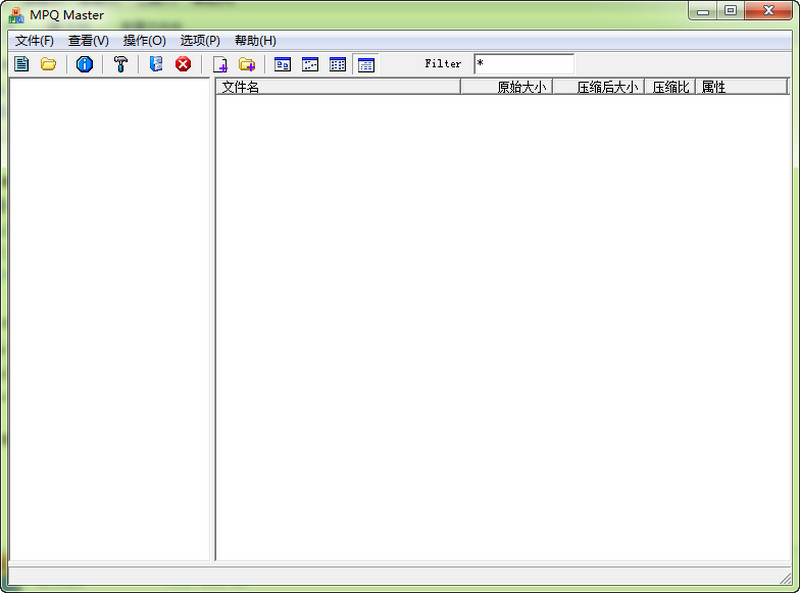Sort by 原始大小 column header
Image resolution: width=800 pixels, height=593 pixels.
(506, 87)
